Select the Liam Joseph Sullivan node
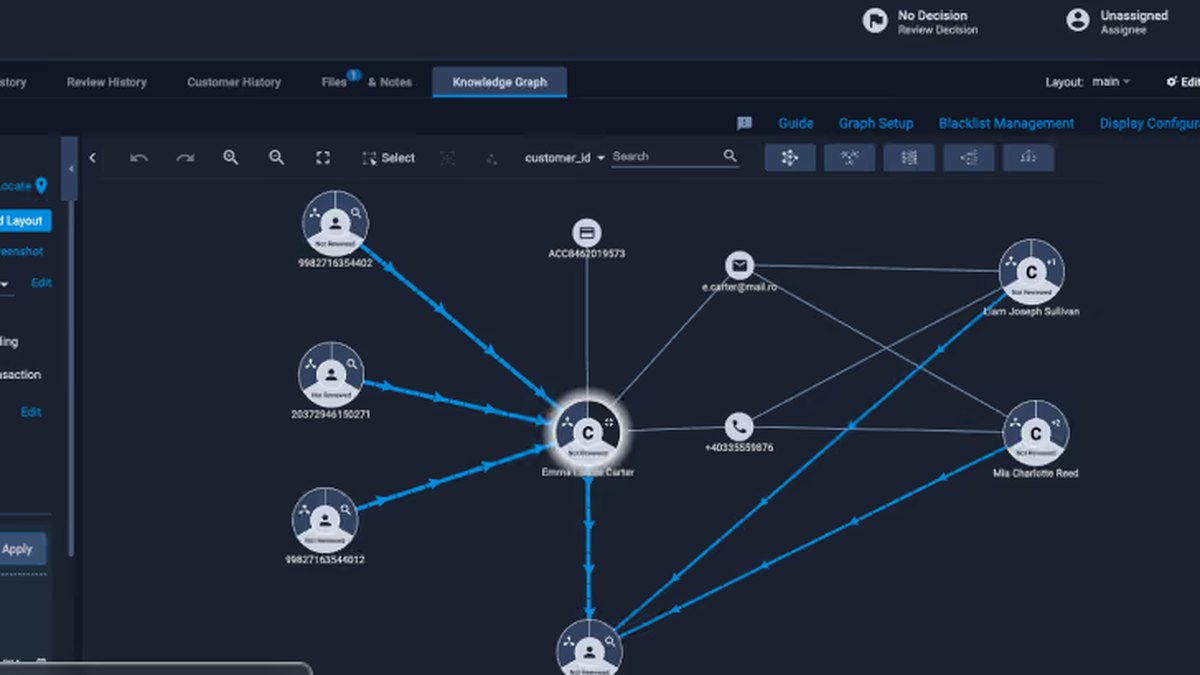This screenshot has width=1200, height=675. 1031,272
